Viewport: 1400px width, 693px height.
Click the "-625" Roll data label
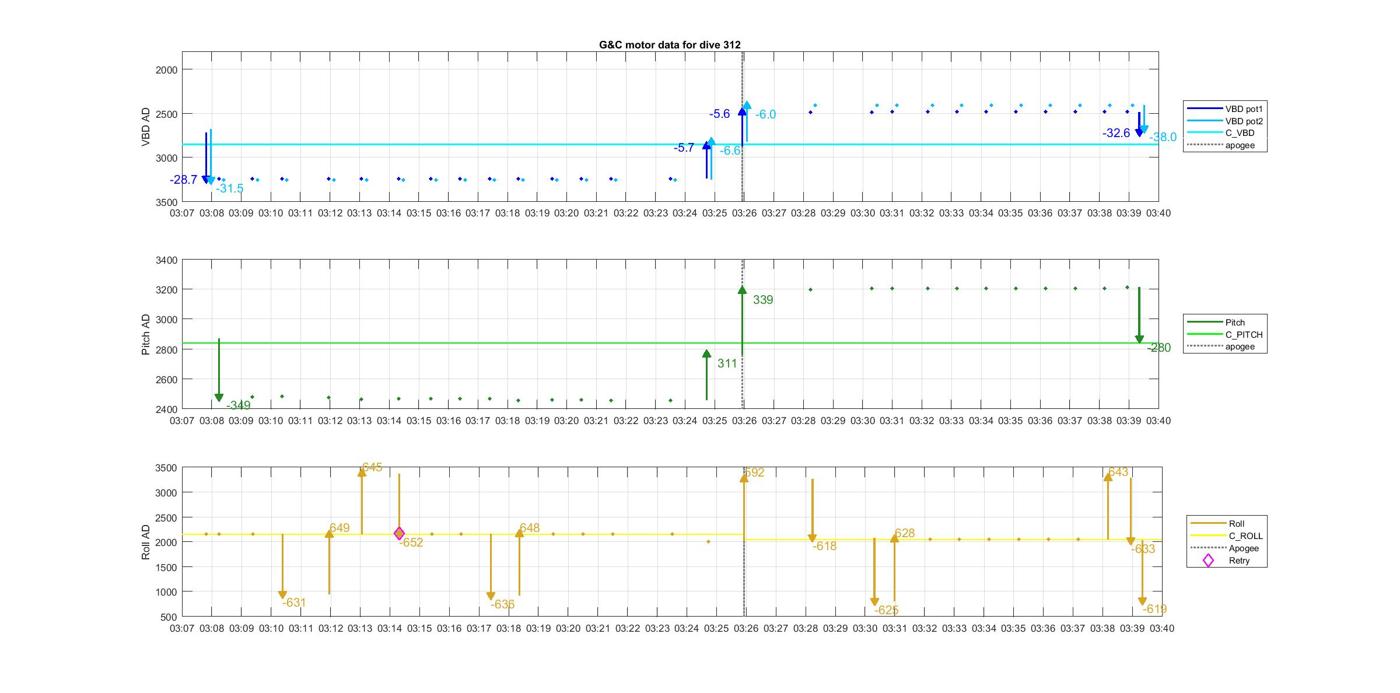(887, 610)
